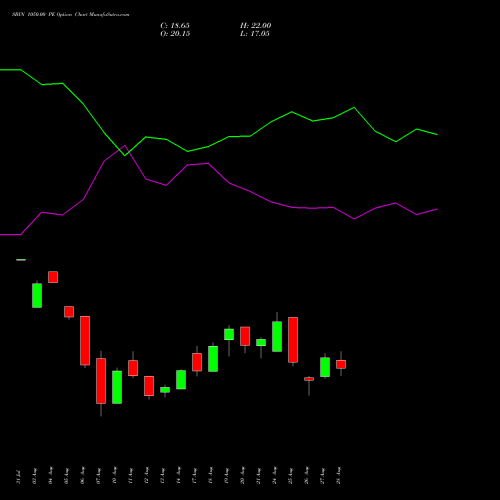Click the small green candlestick for 21 Aug
500x500 pixels.
point(261,343)
